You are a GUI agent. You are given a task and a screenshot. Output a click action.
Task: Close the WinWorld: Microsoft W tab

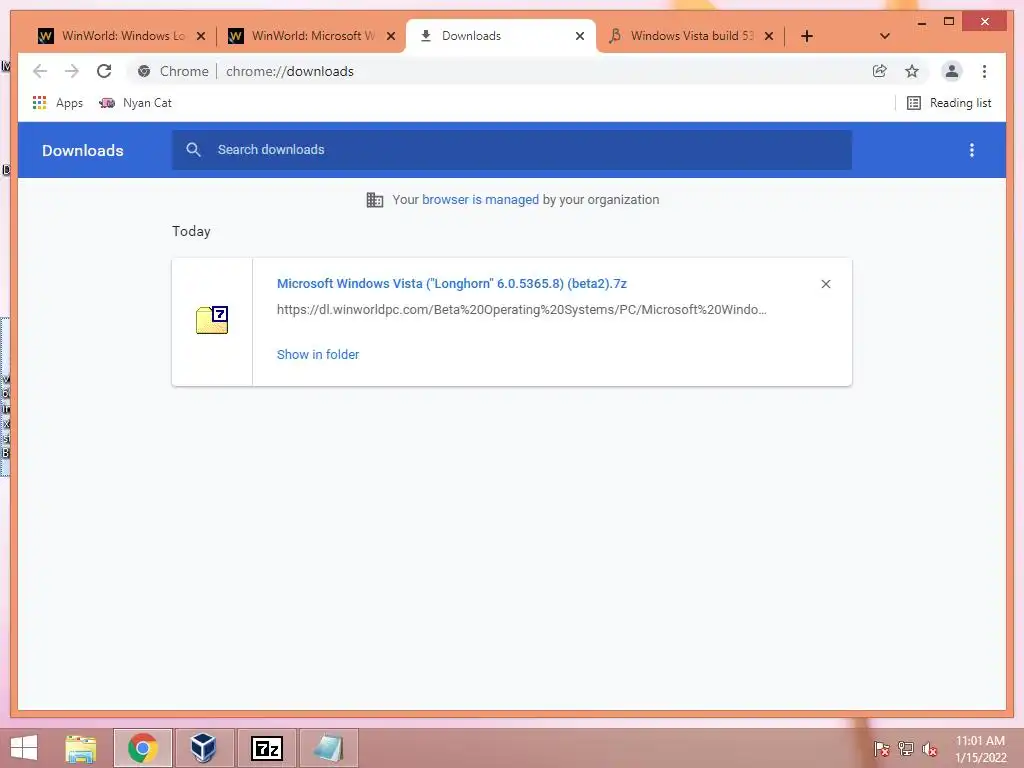[391, 37]
